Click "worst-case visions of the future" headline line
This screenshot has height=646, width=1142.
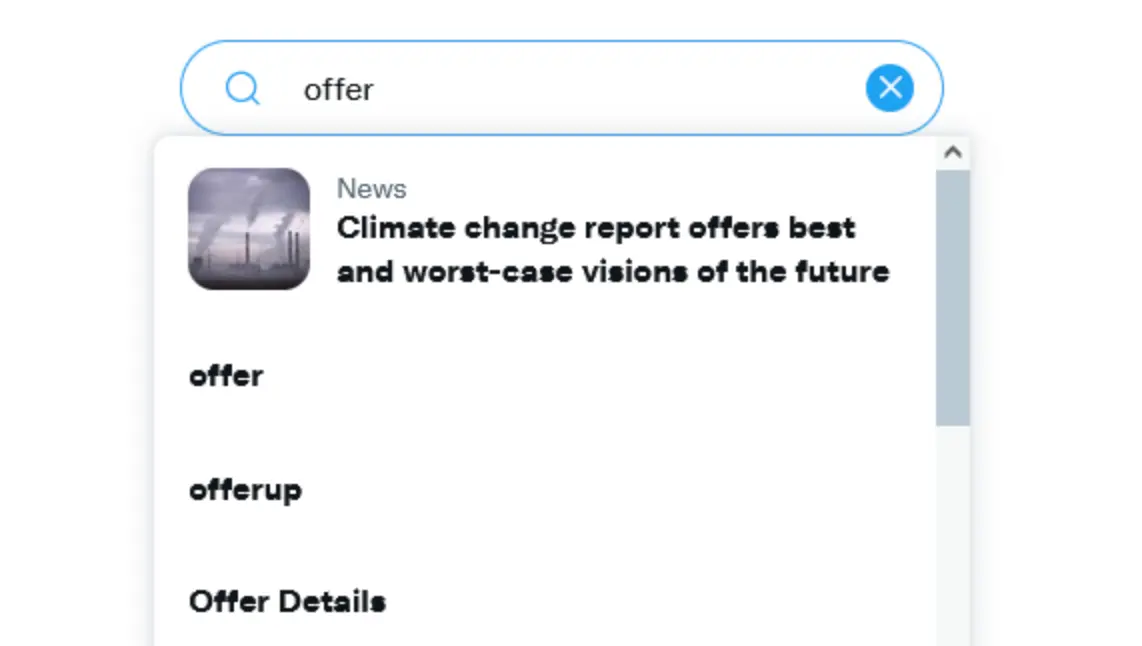tap(645, 271)
